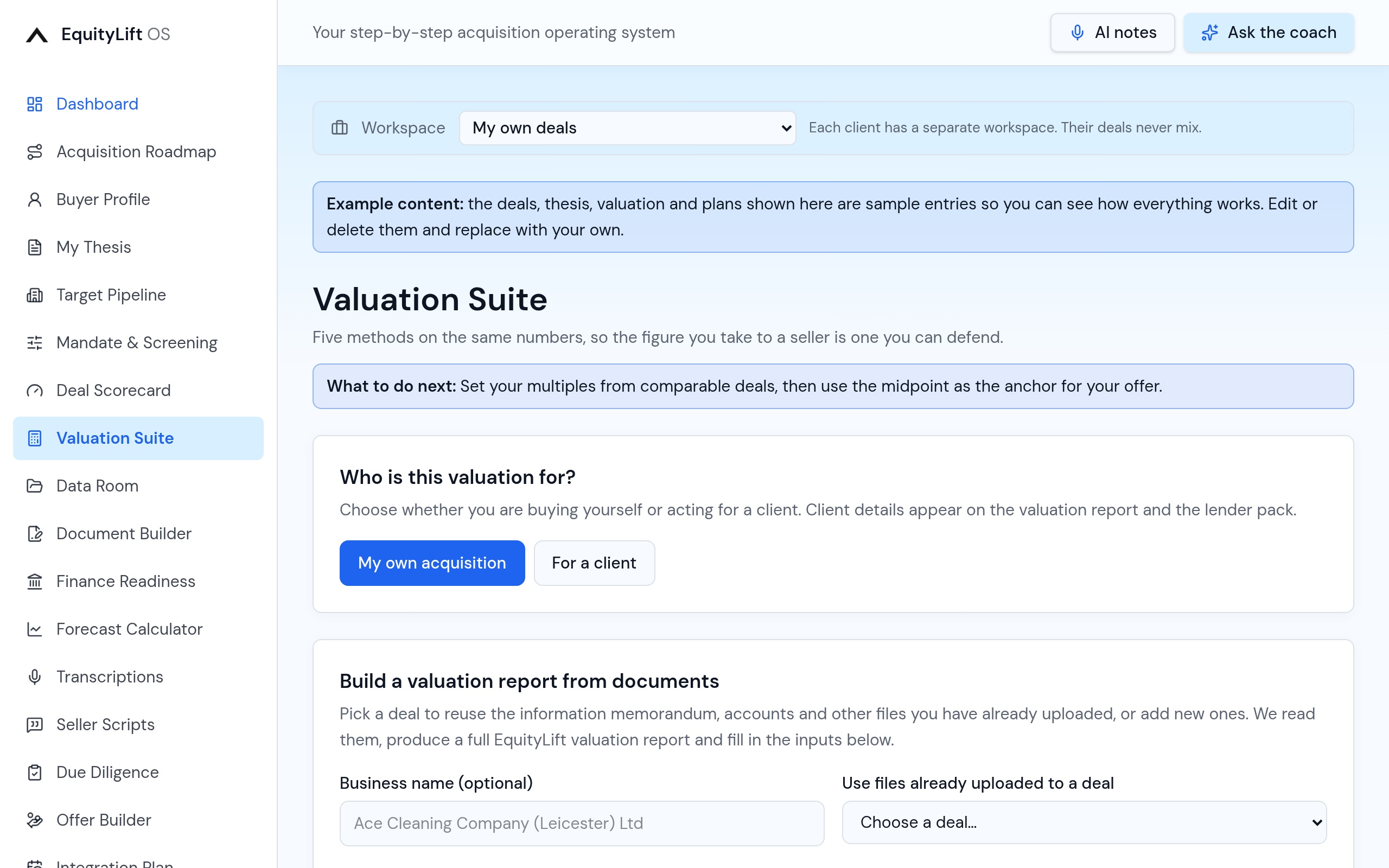Image resolution: width=1389 pixels, height=868 pixels.
Task: Open Offer Builder in the sidebar
Action: (138, 820)
